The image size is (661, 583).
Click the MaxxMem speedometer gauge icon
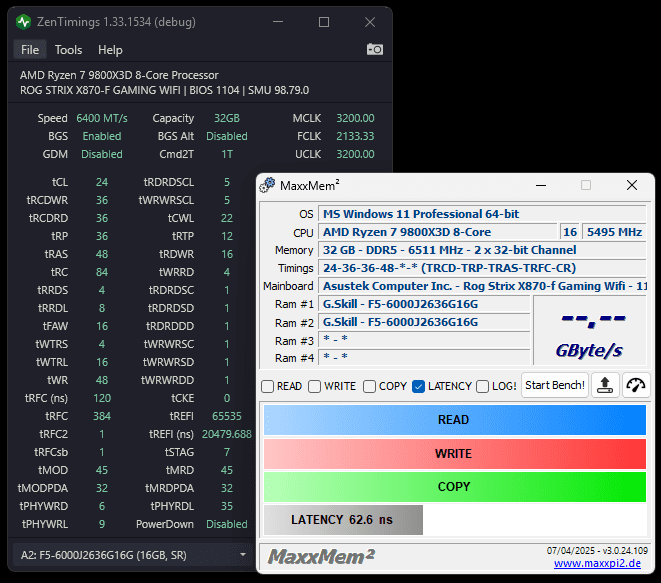[636, 385]
